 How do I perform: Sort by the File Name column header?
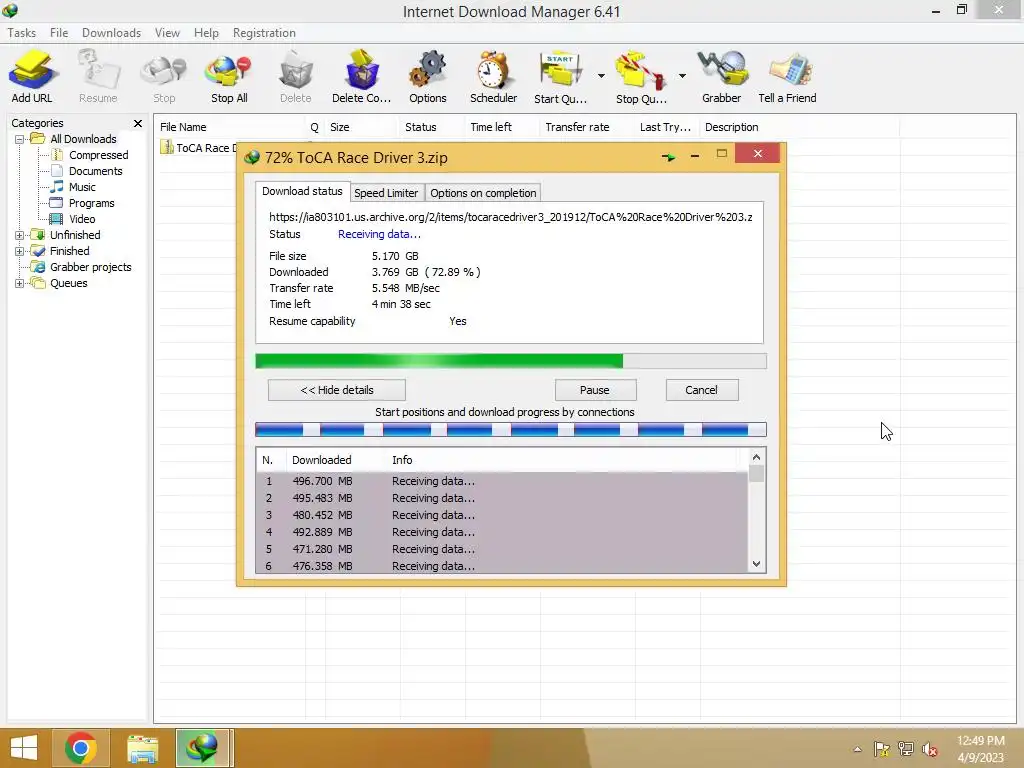[x=230, y=127]
